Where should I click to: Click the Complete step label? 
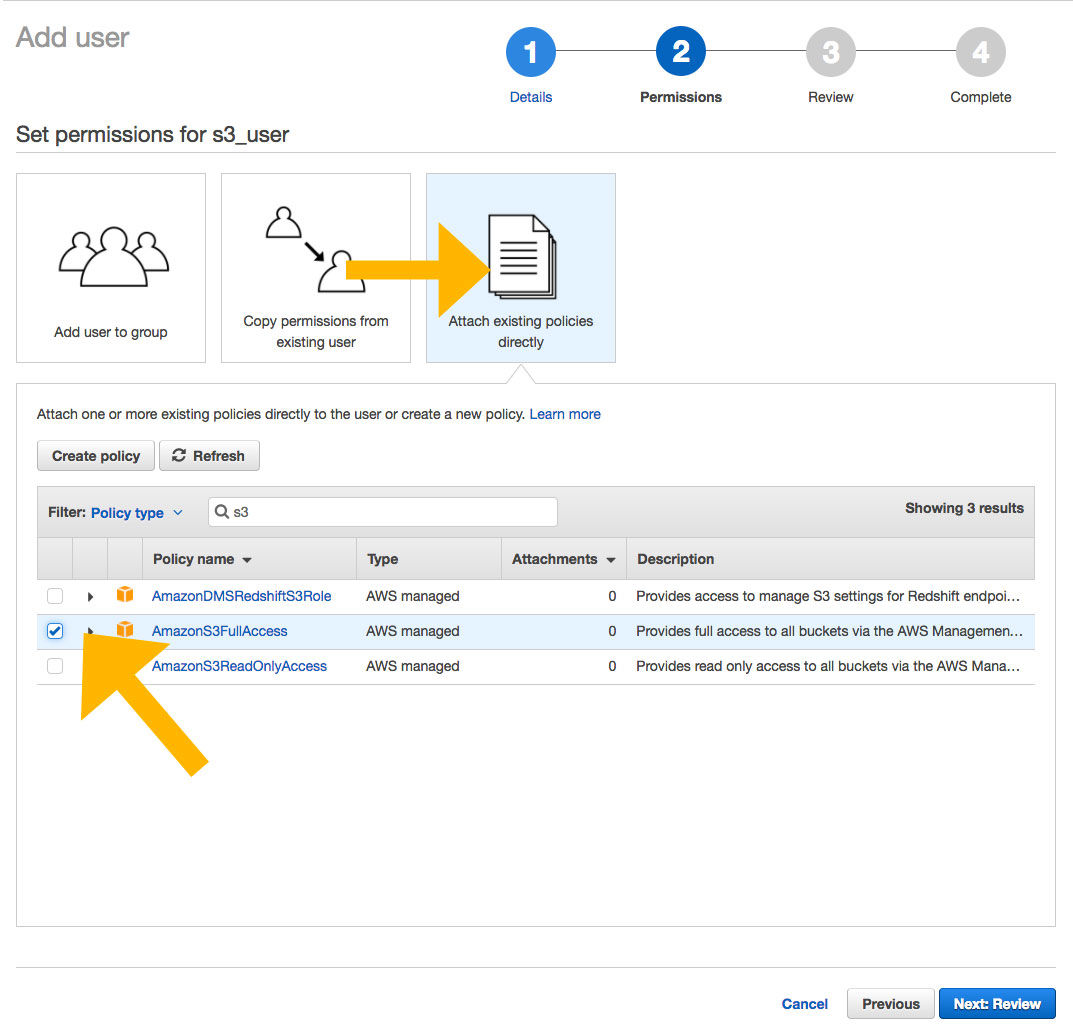tap(981, 97)
